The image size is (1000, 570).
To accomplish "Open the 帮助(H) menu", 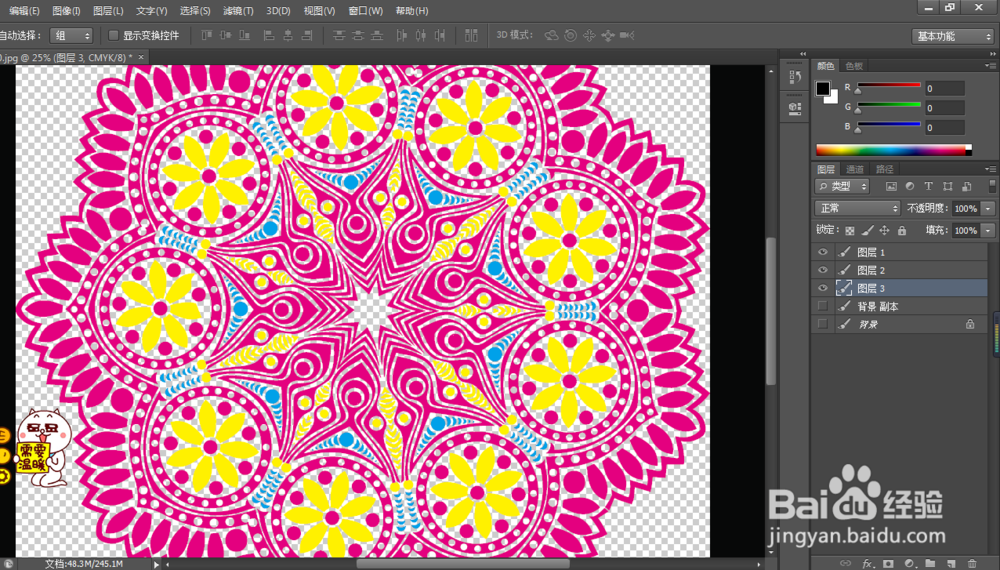I will tap(412, 11).
